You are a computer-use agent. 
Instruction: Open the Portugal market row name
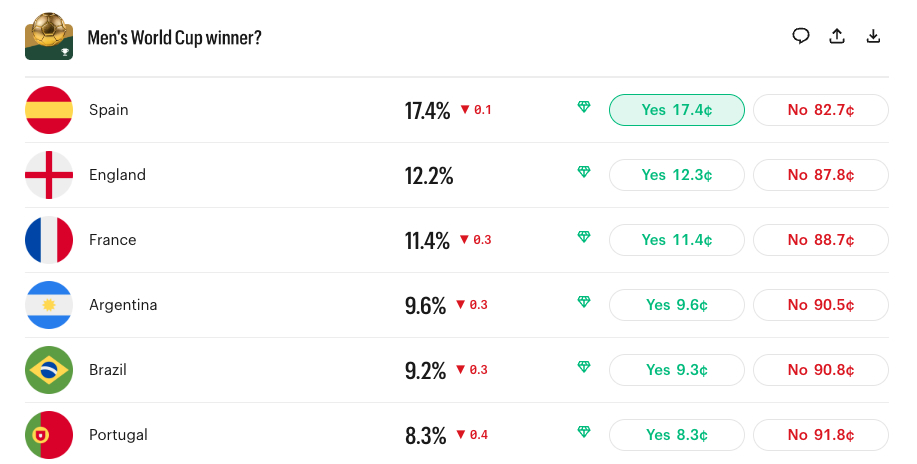pyautogui.click(x=118, y=435)
